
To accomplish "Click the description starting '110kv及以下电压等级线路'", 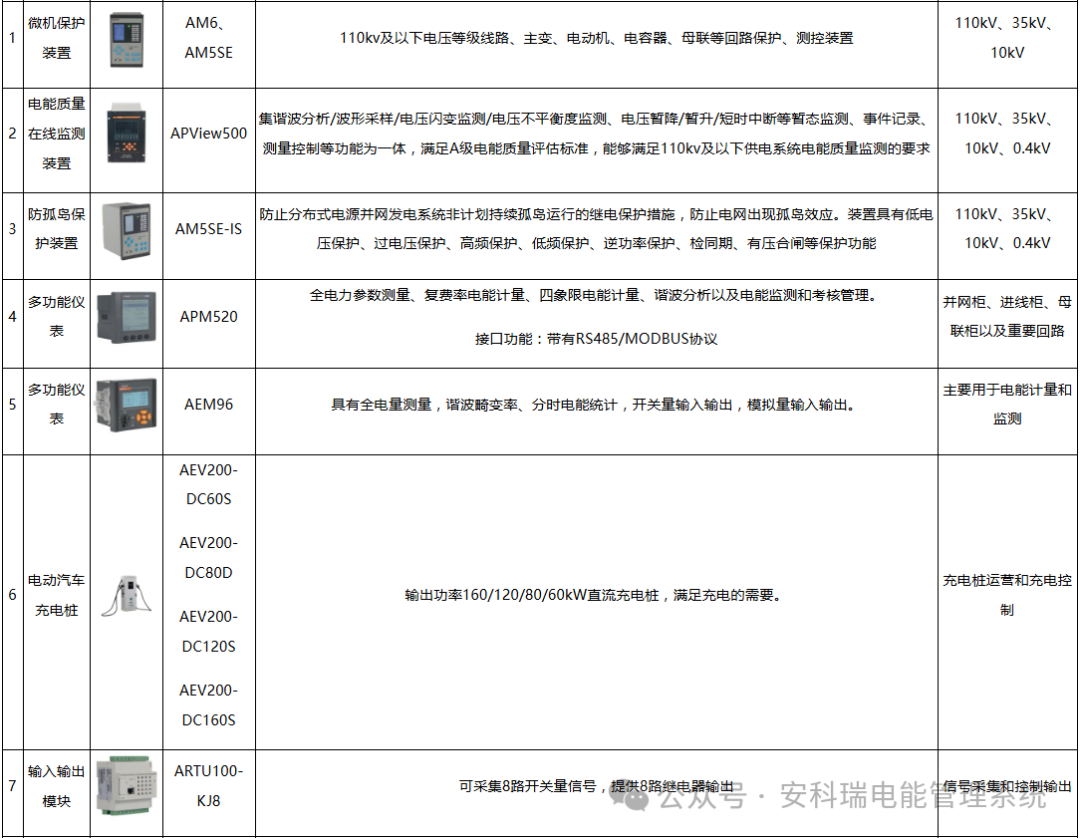I will pos(596,39).
